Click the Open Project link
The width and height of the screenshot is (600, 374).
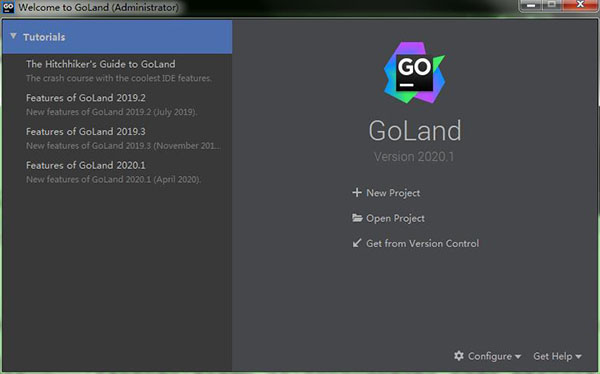point(395,218)
